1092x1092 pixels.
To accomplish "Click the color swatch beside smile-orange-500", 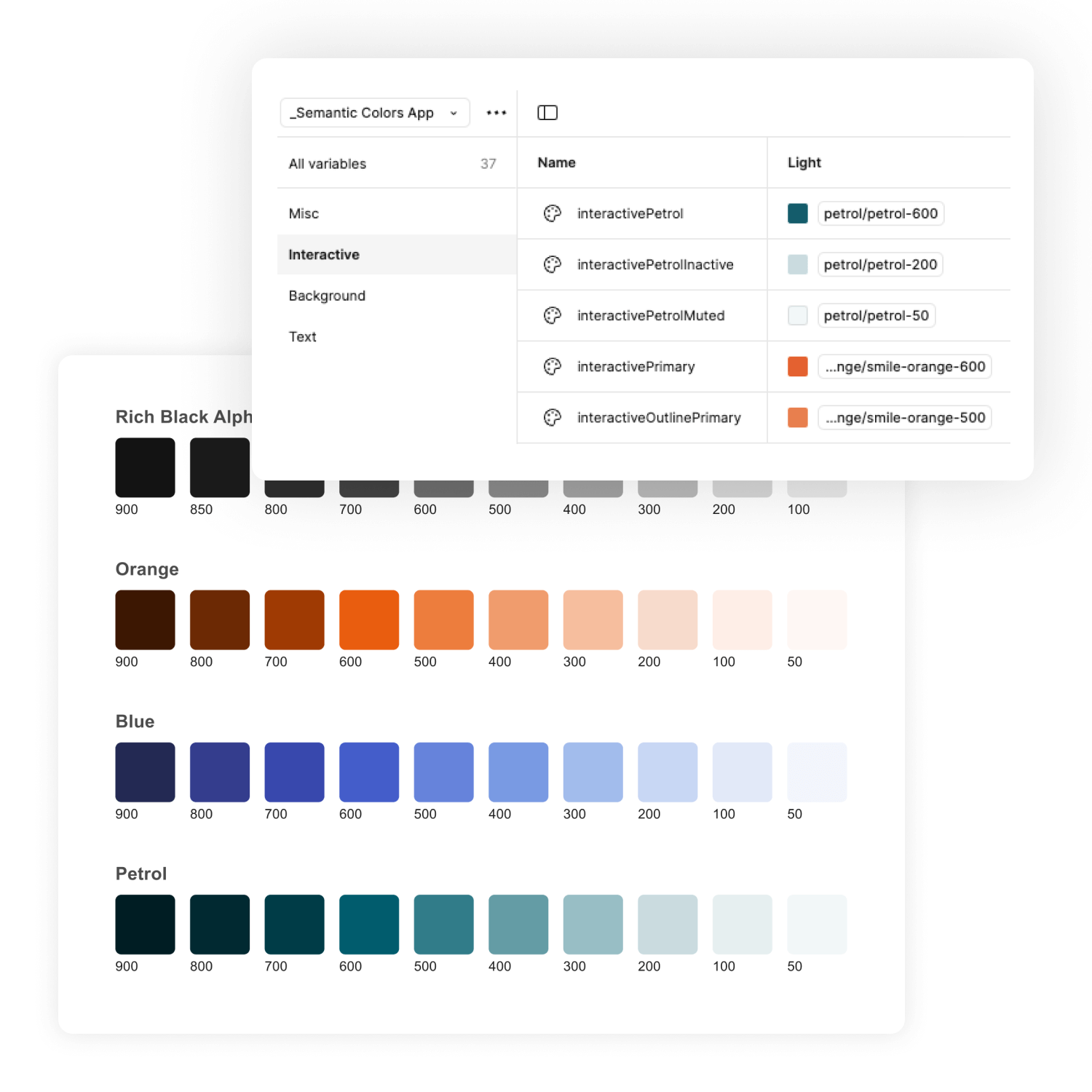I will [798, 417].
